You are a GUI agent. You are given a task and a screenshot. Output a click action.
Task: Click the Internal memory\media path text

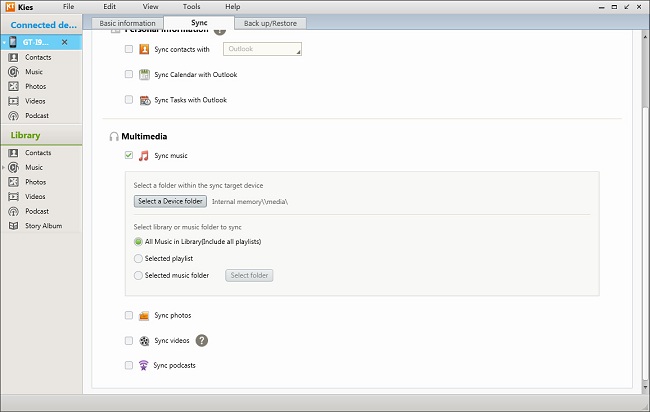click(250, 202)
